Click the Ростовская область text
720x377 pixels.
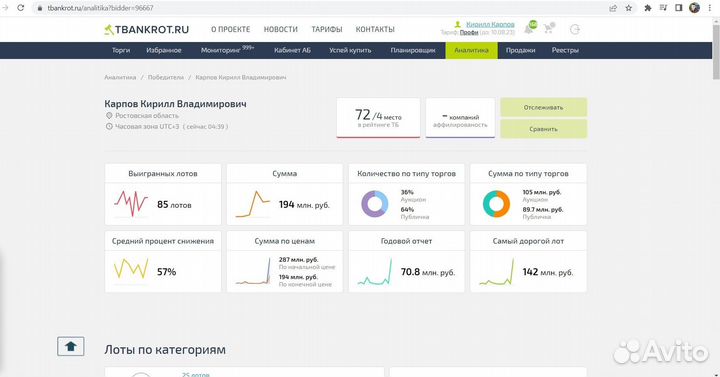(147, 116)
